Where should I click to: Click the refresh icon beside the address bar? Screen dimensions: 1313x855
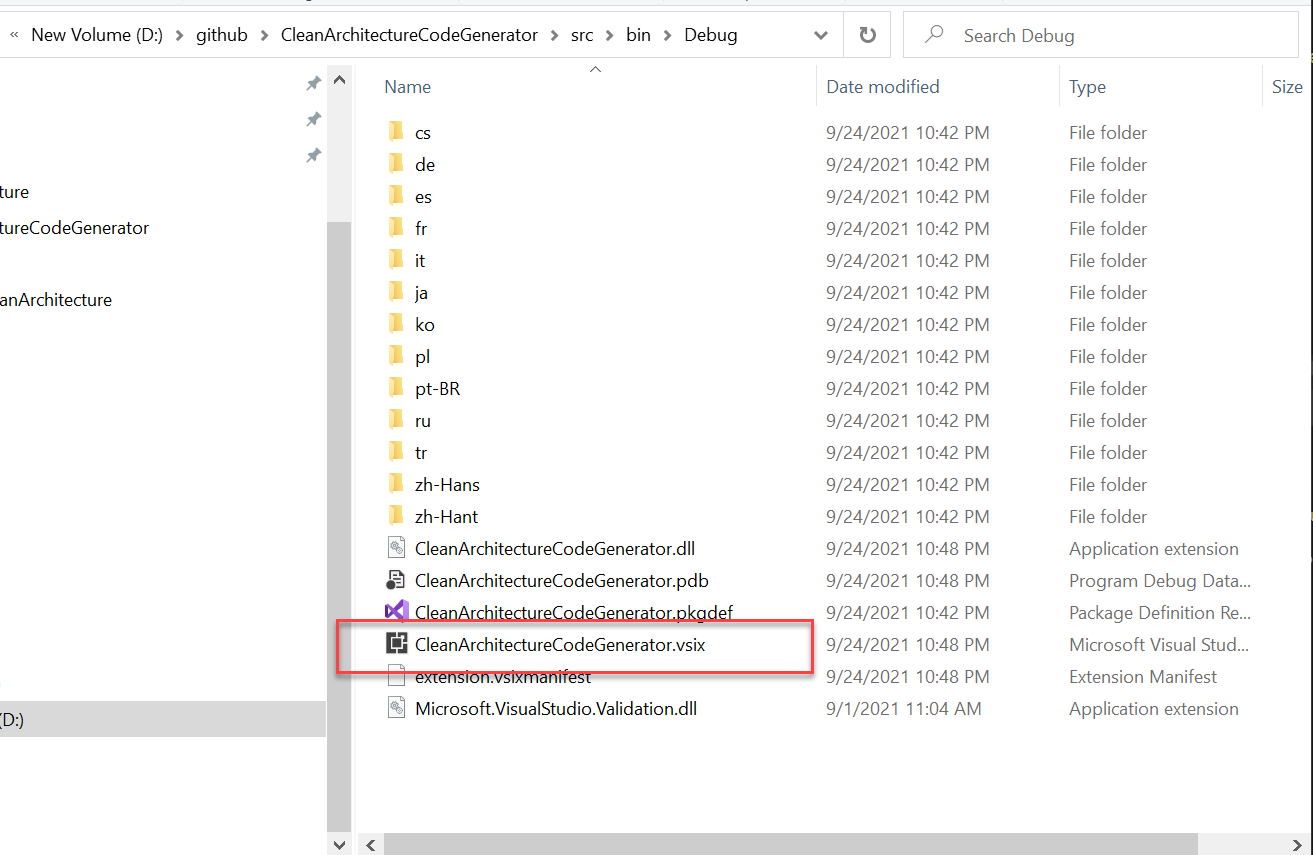(867, 34)
